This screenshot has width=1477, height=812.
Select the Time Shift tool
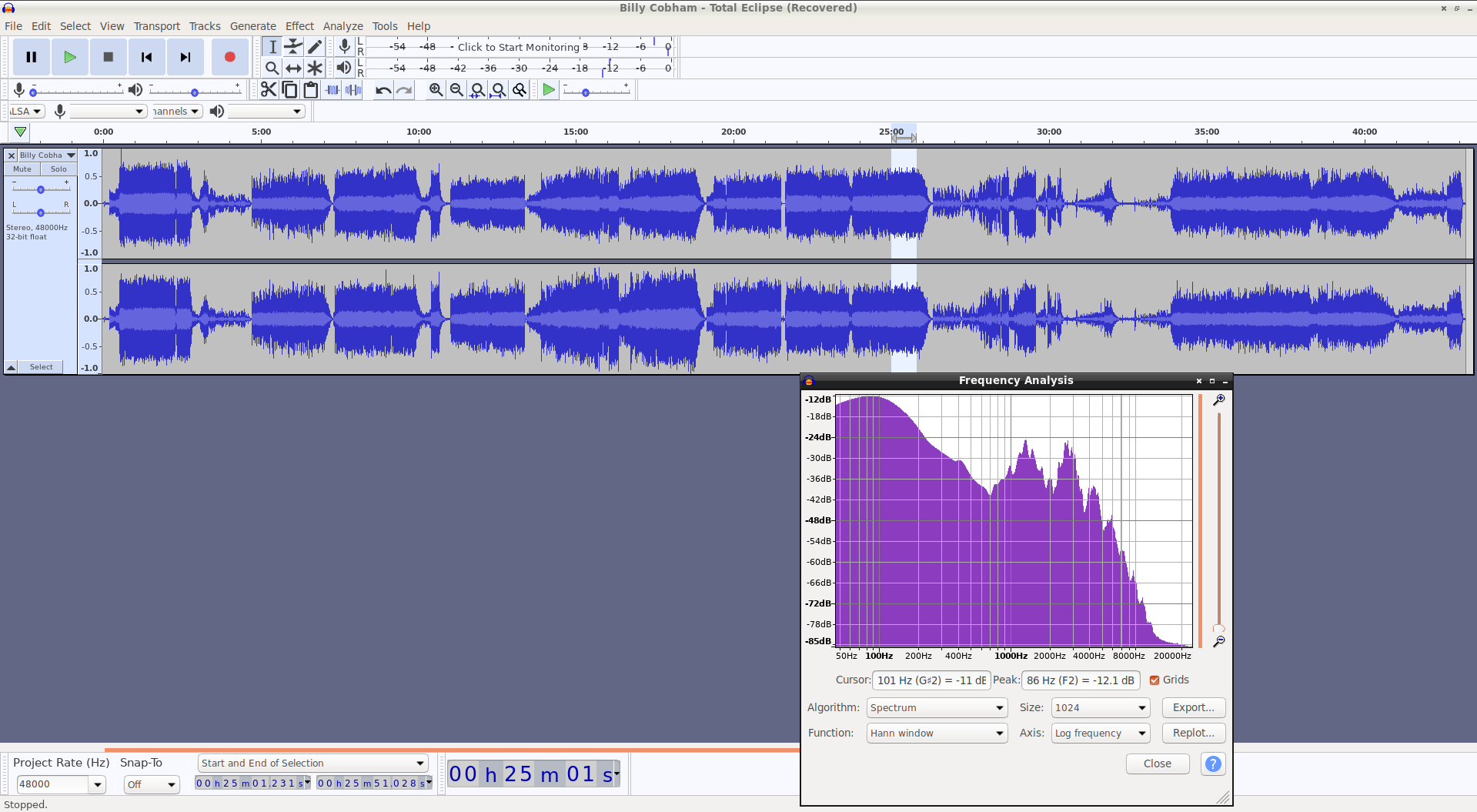point(293,68)
